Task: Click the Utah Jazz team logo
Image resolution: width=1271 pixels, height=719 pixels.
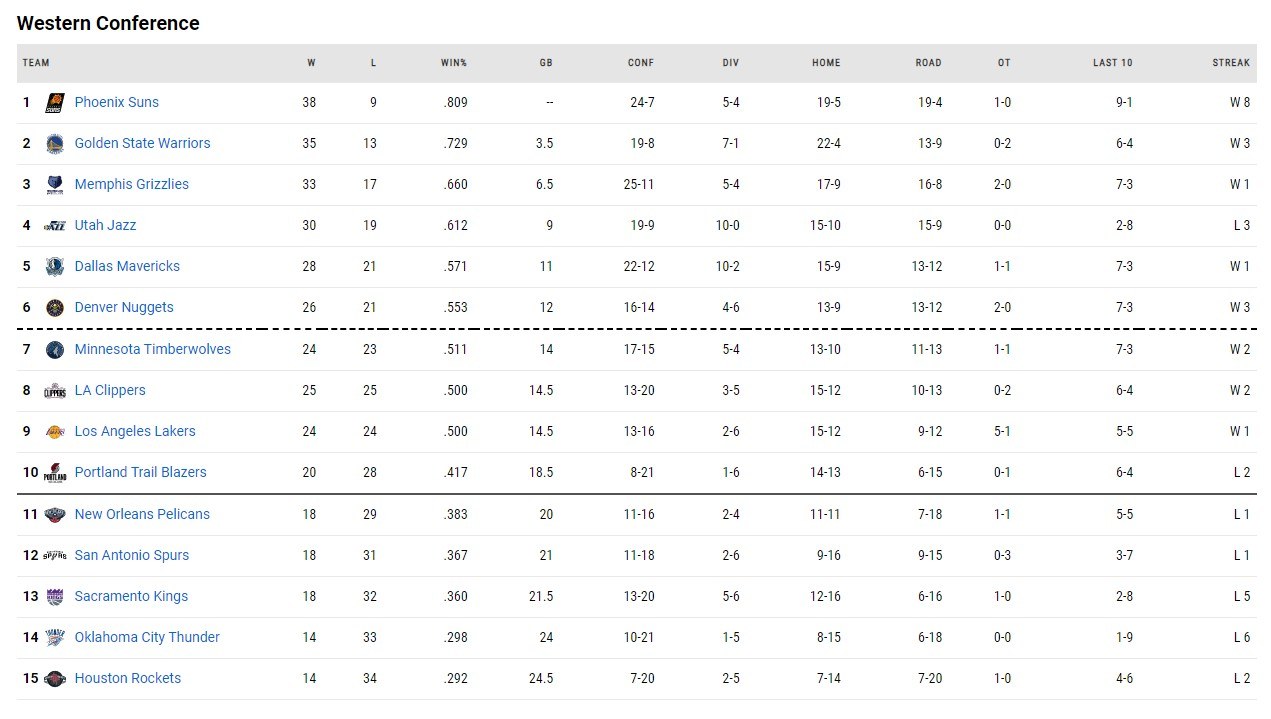Action: click(x=55, y=225)
